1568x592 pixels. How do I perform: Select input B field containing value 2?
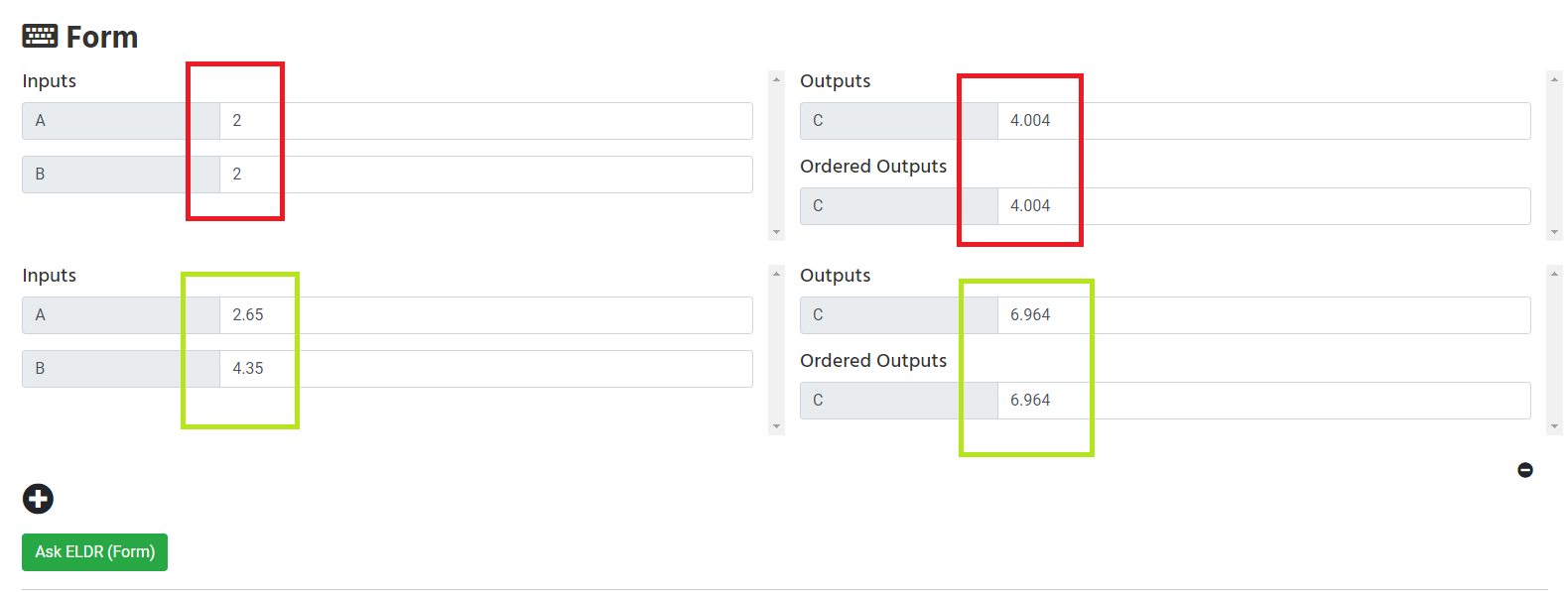click(x=485, y=175)
